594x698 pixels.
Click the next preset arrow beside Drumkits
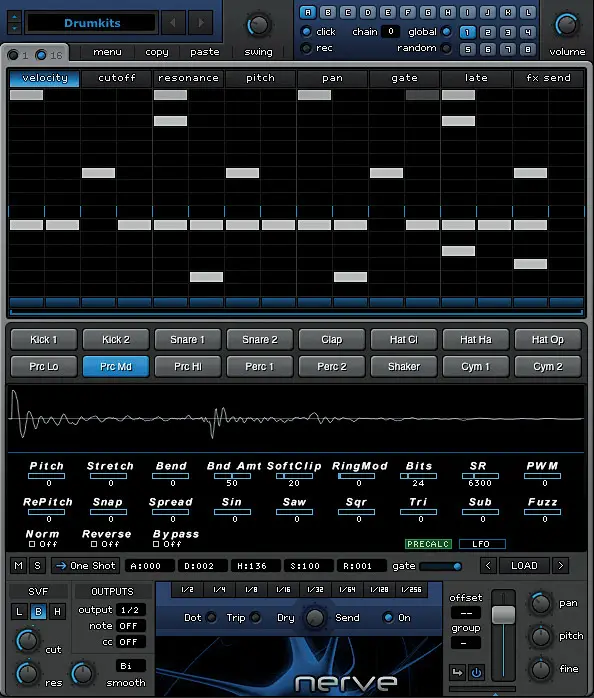[200, 22]
